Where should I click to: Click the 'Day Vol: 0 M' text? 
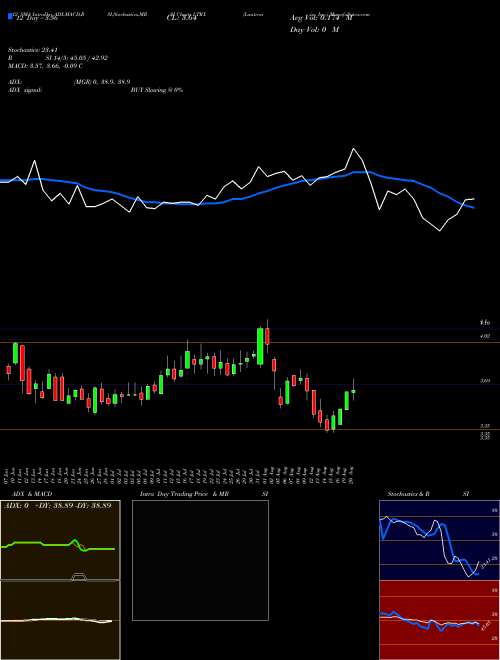coord(315,30)
